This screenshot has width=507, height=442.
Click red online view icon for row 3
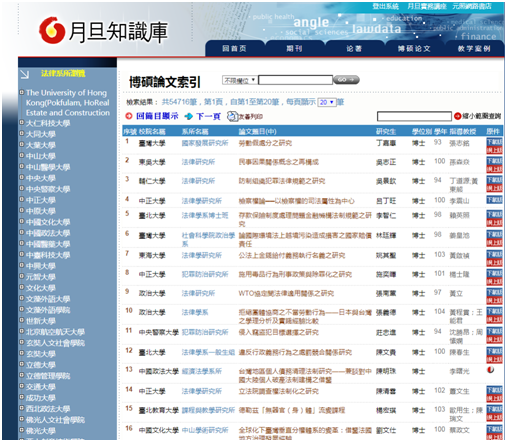(494, 188)
